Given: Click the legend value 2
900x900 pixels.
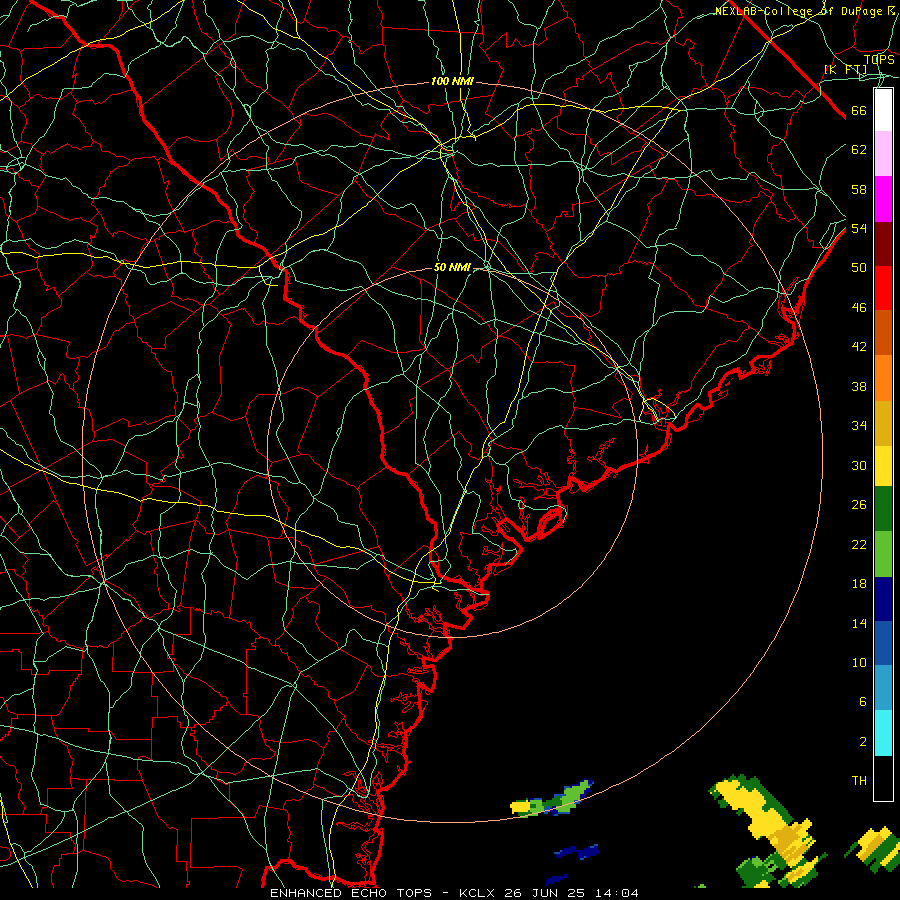Looking at the screenshot, I should (862, 742).
